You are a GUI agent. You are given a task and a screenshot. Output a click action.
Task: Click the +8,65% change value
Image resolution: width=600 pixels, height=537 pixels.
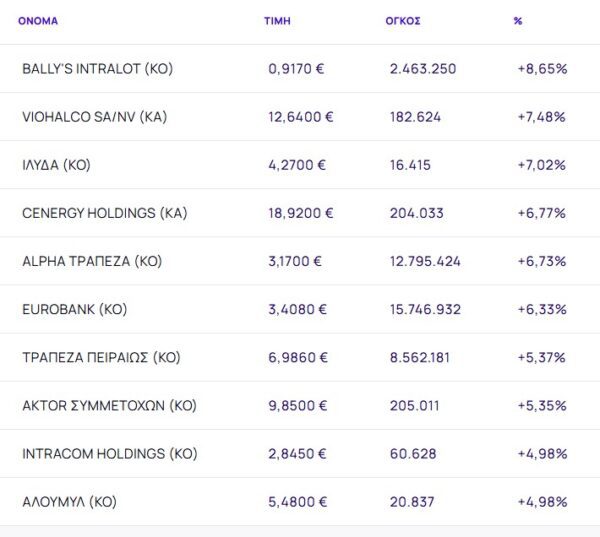542,69
